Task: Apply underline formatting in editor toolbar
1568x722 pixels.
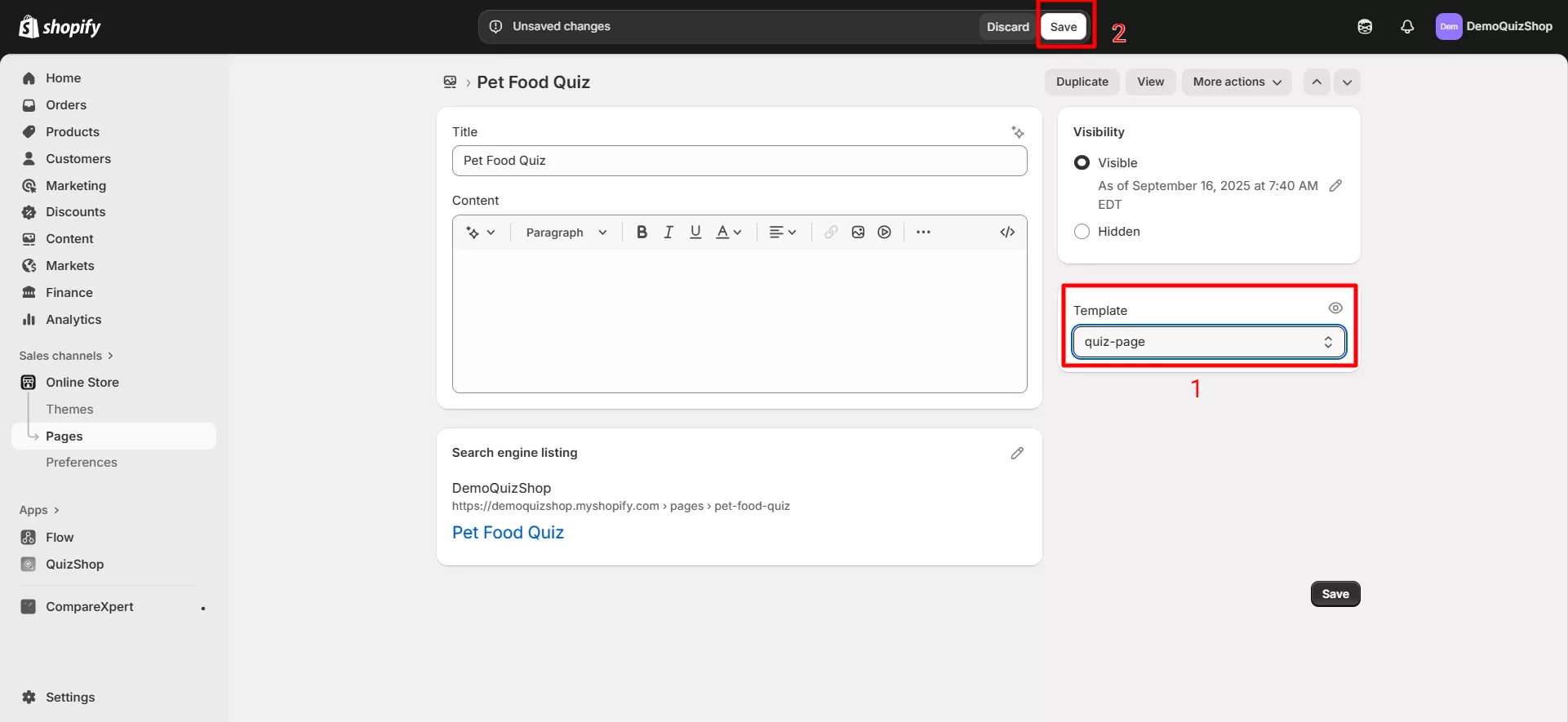Action: pyautogui.click(x=695, y=233)
